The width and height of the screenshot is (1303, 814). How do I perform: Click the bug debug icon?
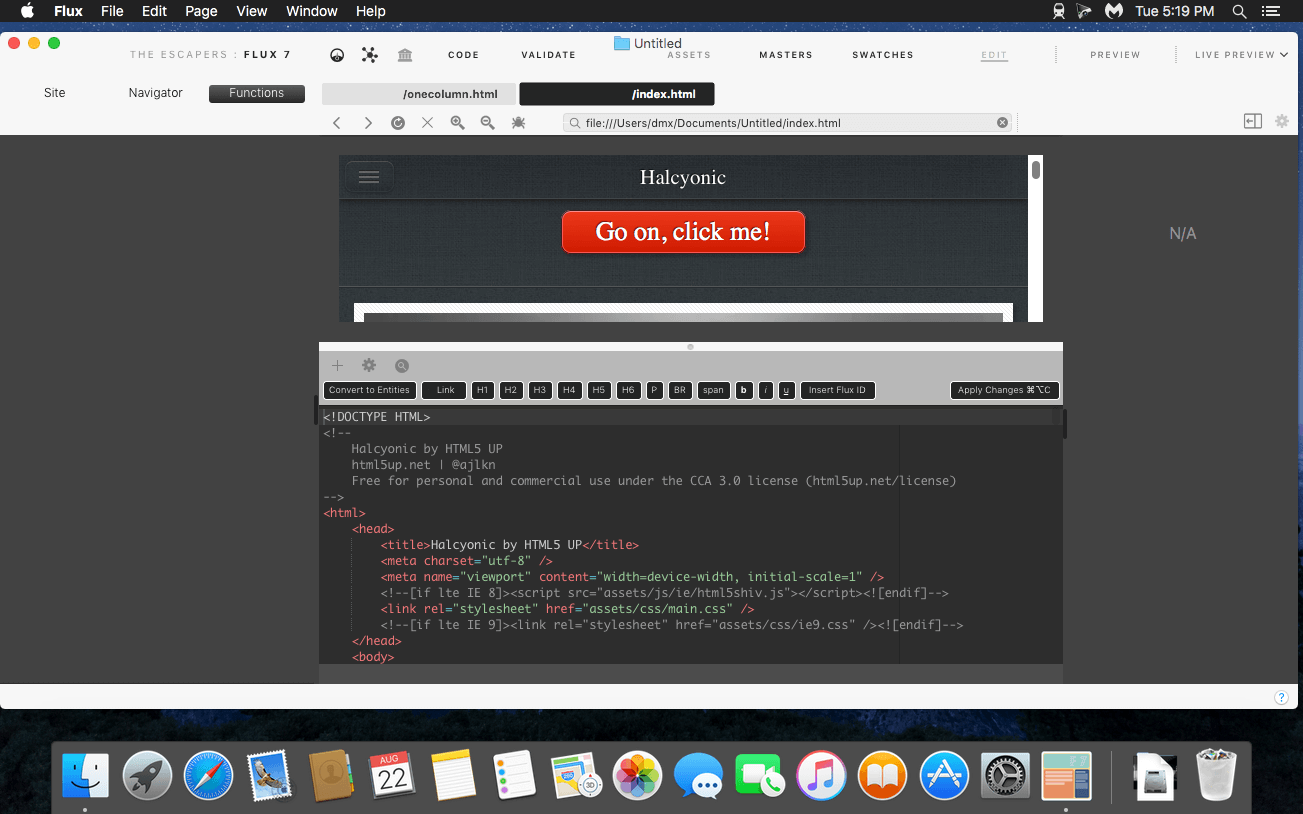(518, 123)
